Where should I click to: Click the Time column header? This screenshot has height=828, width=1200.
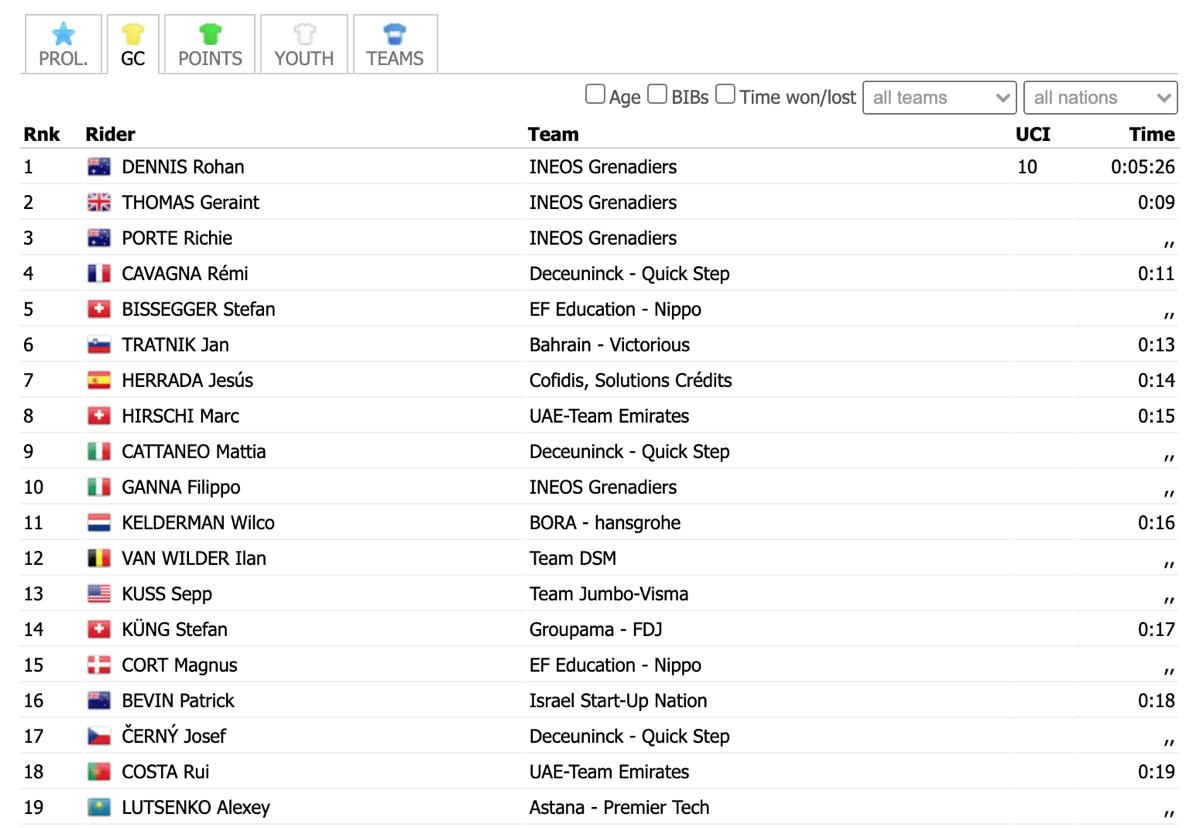[x=1152, y=134]
